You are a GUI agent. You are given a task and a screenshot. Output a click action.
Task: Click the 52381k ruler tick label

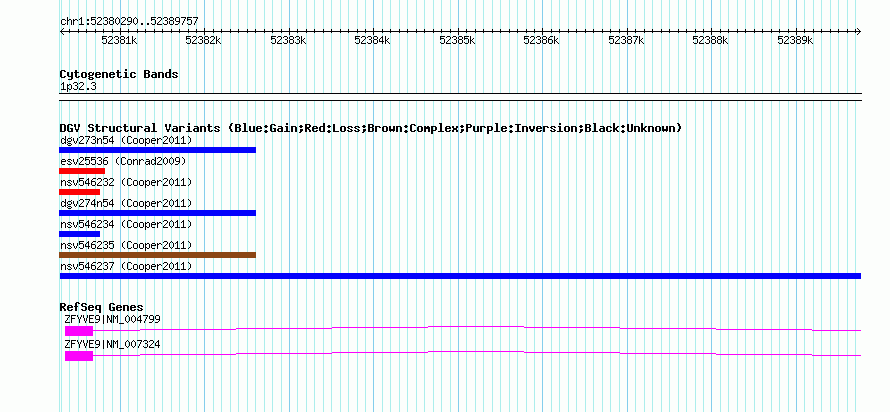point(119,40)
